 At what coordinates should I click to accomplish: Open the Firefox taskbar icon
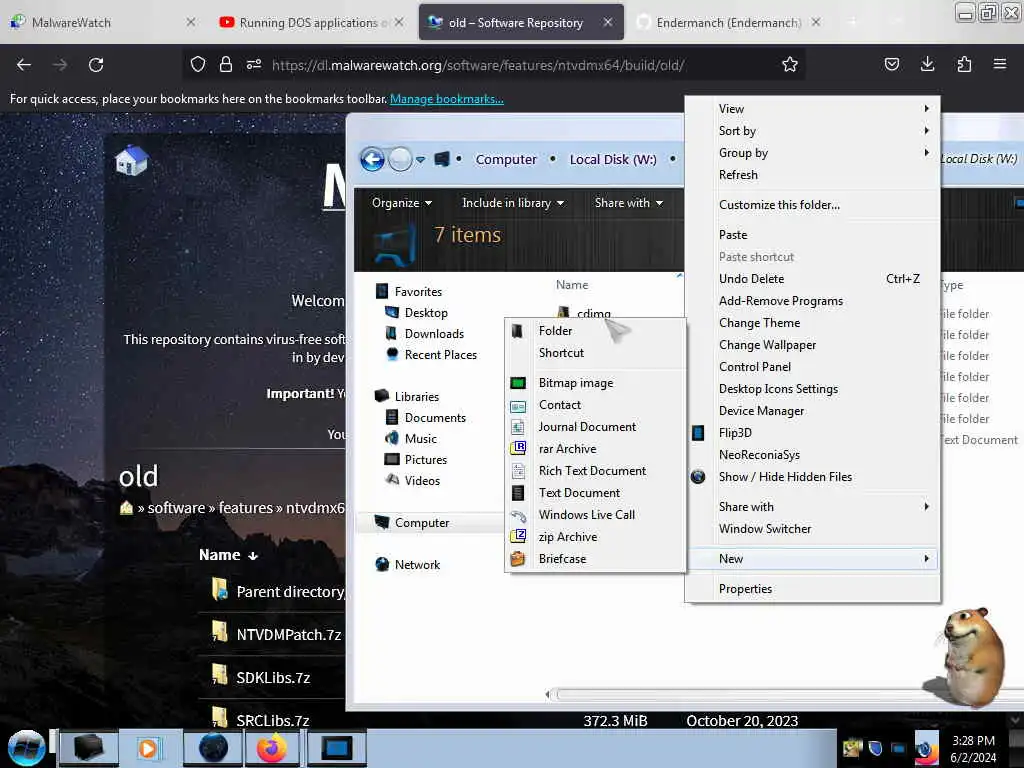click(271, 748)
